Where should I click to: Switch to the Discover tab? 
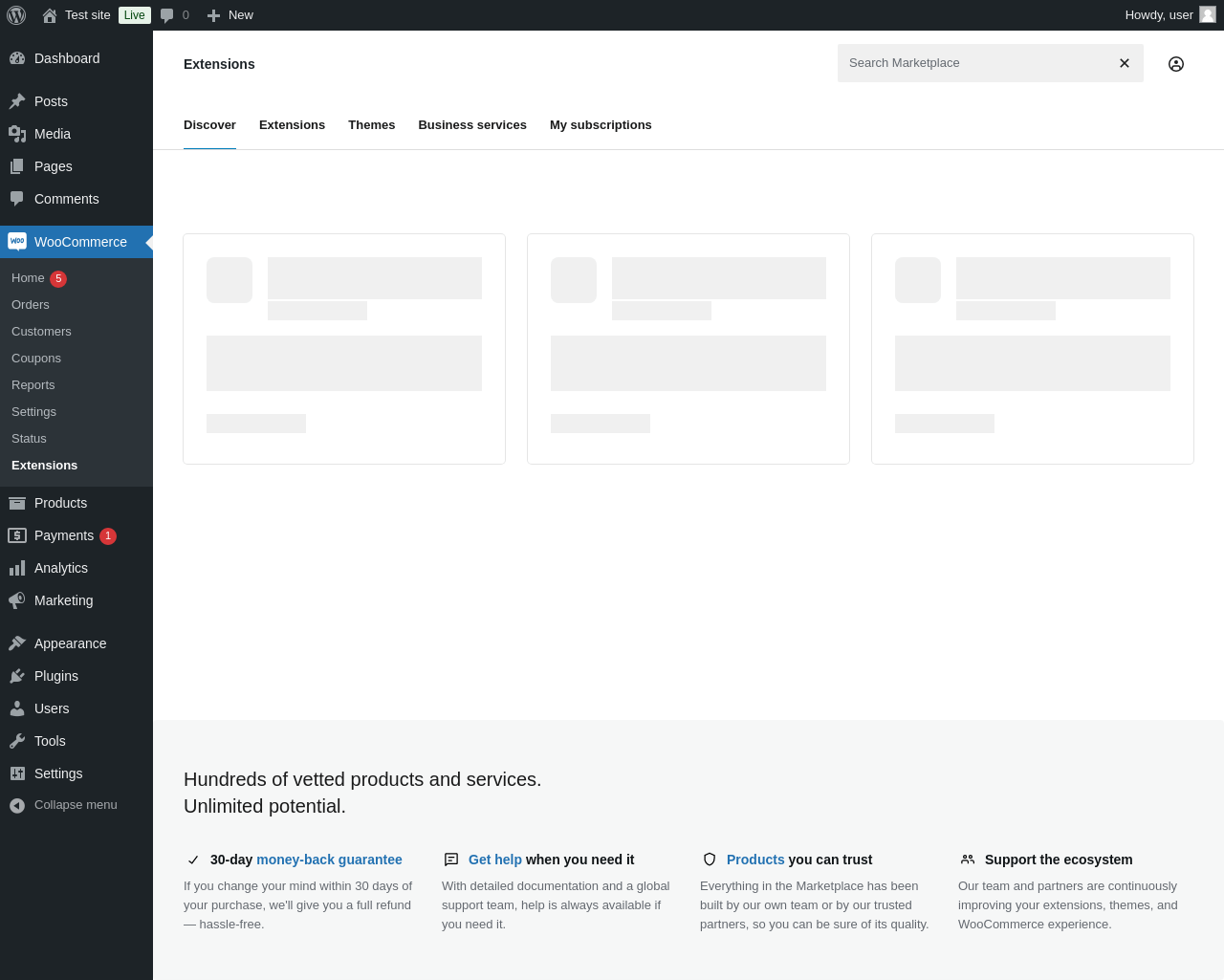209,125
